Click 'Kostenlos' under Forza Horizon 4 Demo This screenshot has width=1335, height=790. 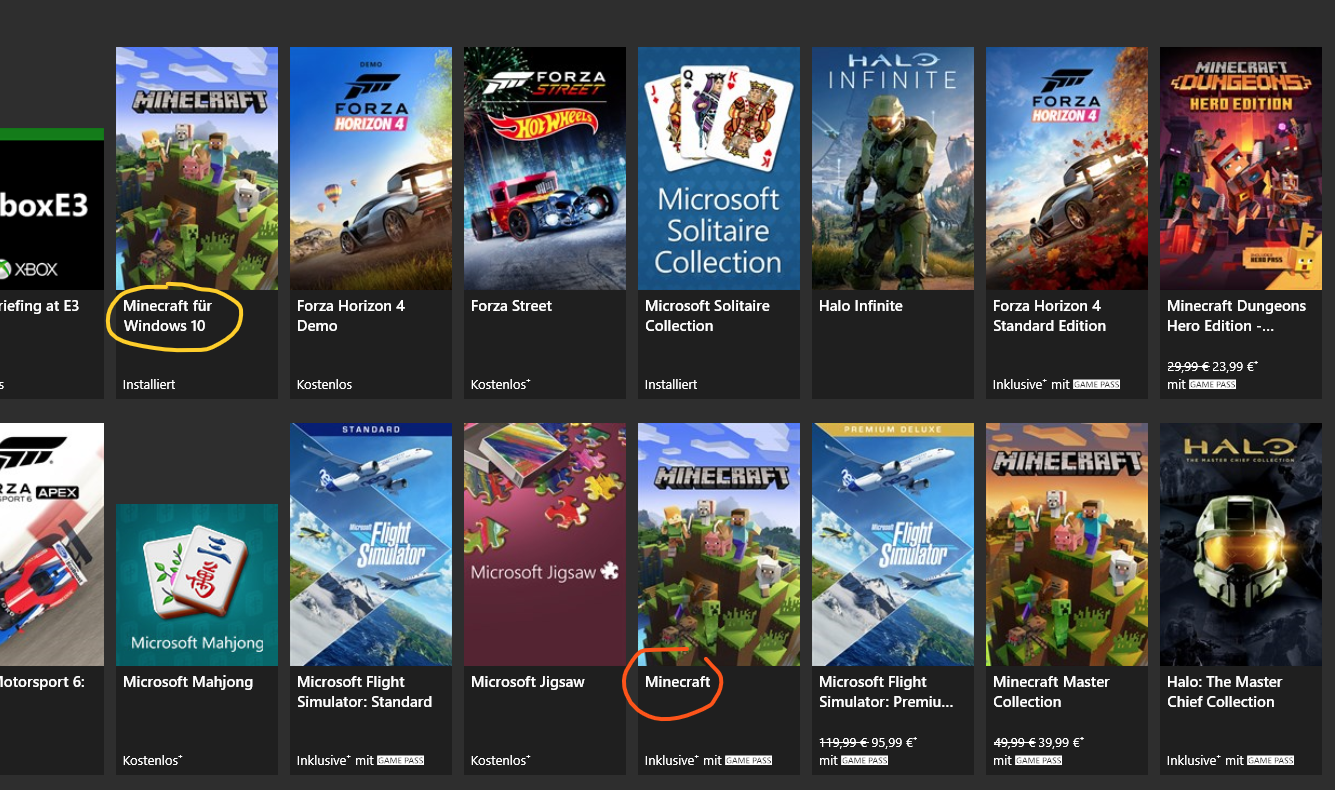click(x=325, y=384)
